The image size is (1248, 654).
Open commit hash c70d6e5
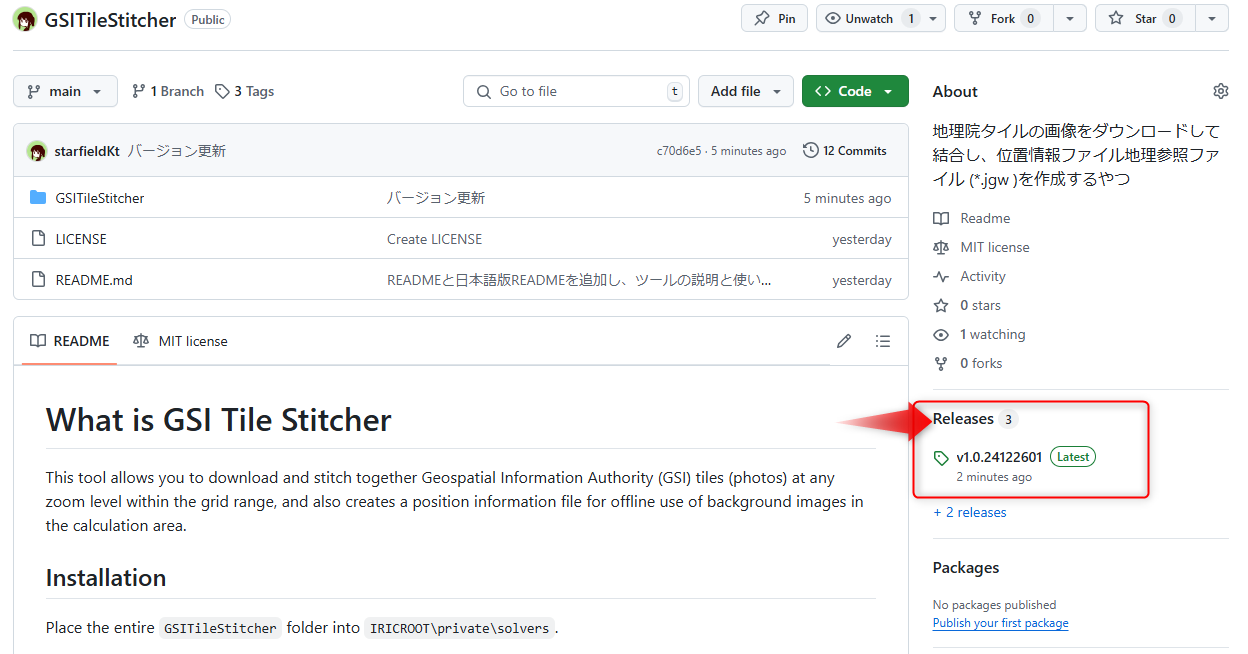point(679,151)
